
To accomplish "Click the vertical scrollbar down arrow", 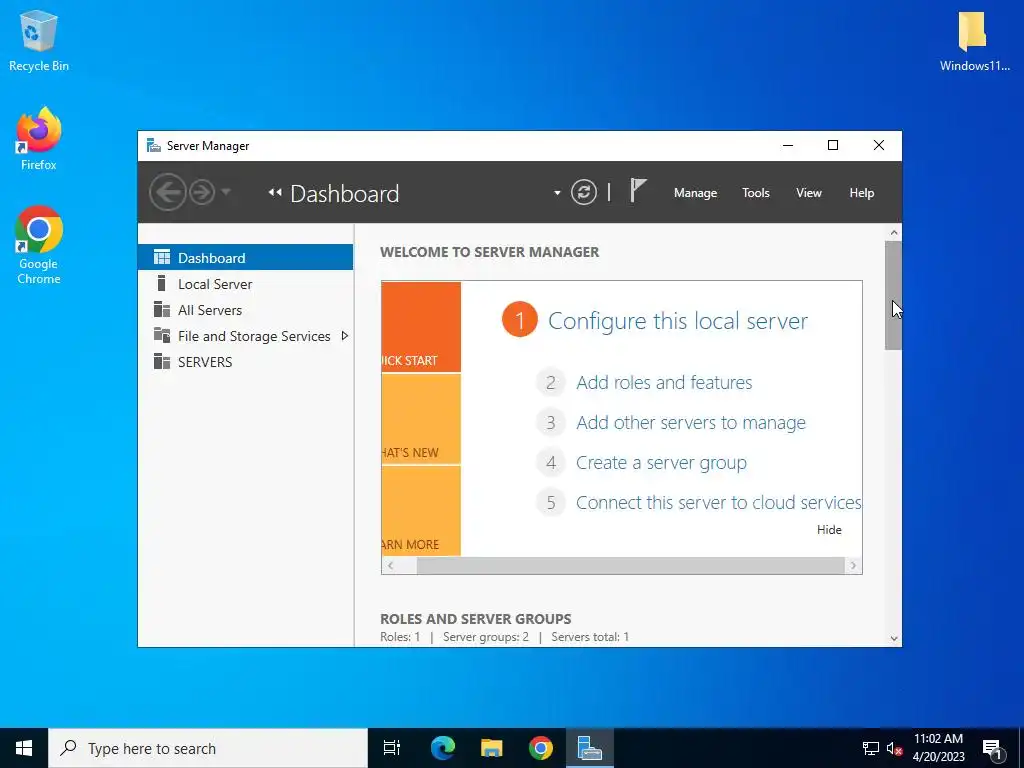I will pos(894,639).
